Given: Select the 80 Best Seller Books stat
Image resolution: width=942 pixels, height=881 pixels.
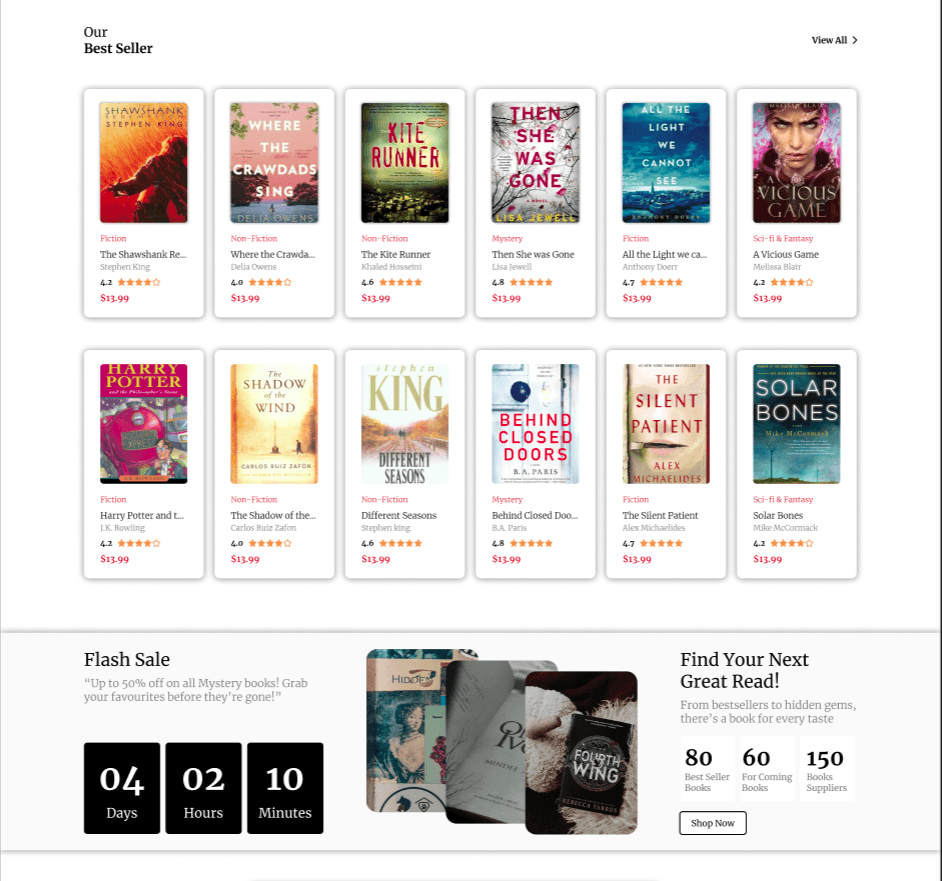Looking at the screenshot, I should pyautogui.click(x=707, y=769).
